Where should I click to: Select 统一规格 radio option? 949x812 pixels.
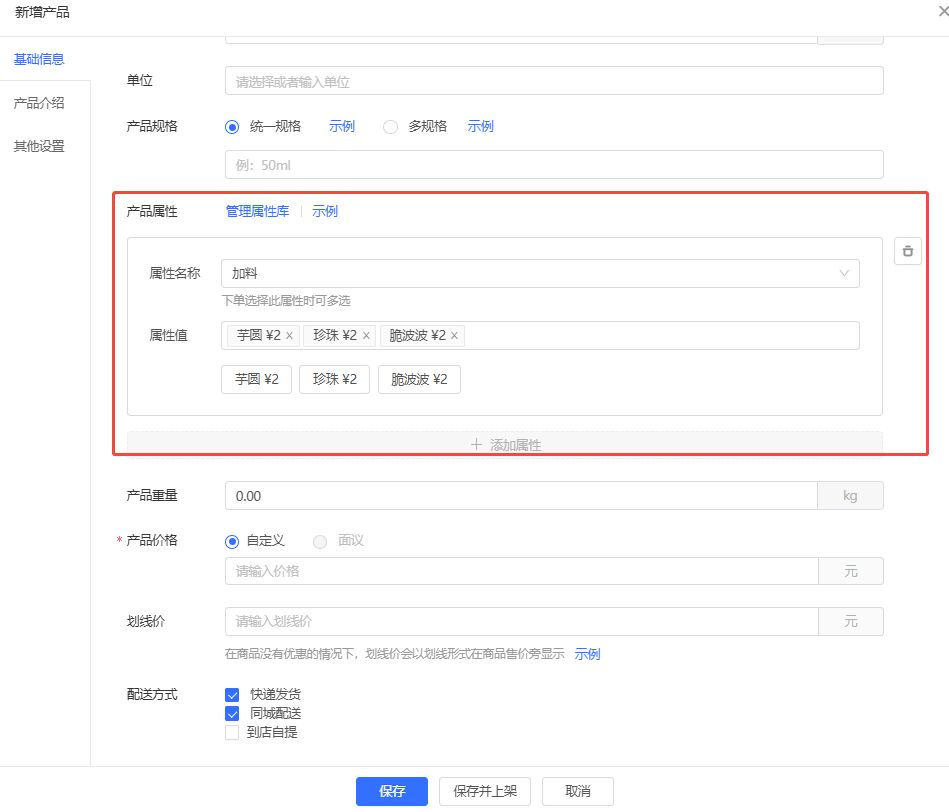pos(233,127)
